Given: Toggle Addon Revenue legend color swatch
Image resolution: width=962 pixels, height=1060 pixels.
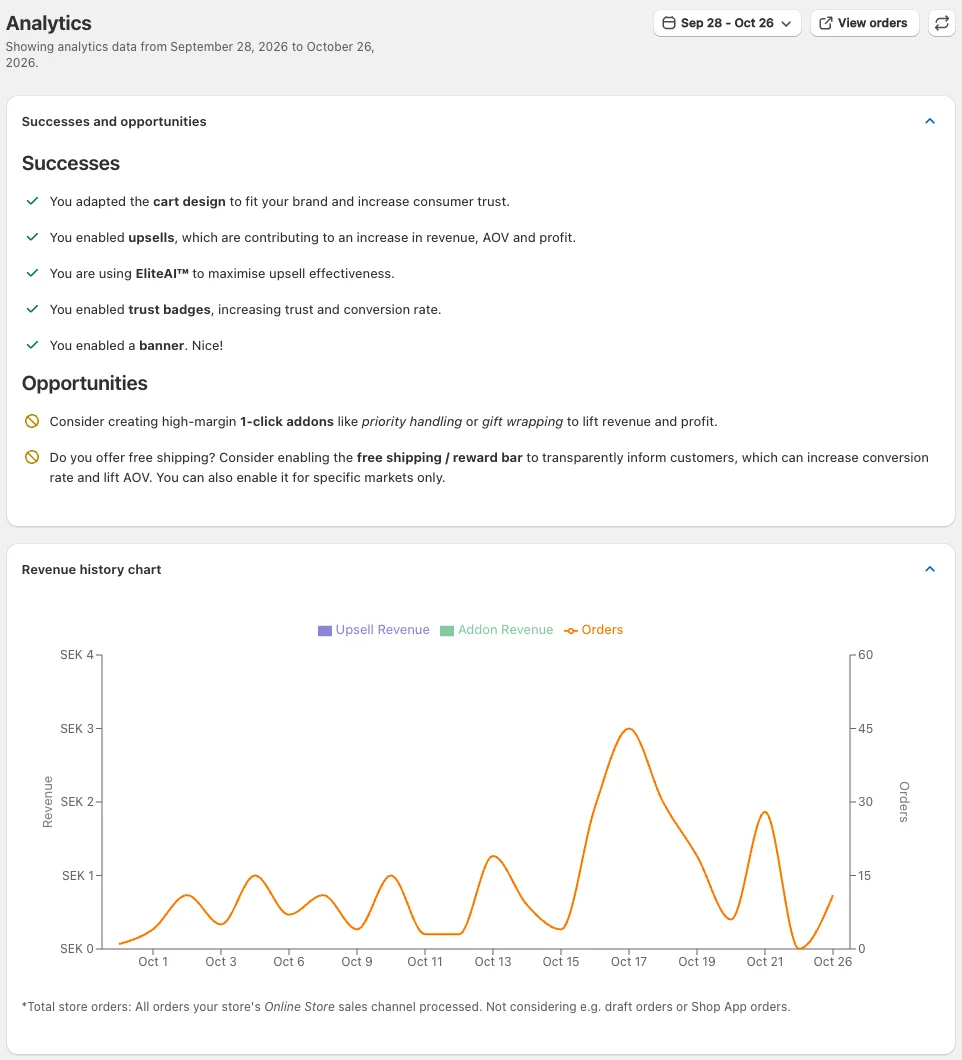Looking at the screenshot, I should 446,630.
